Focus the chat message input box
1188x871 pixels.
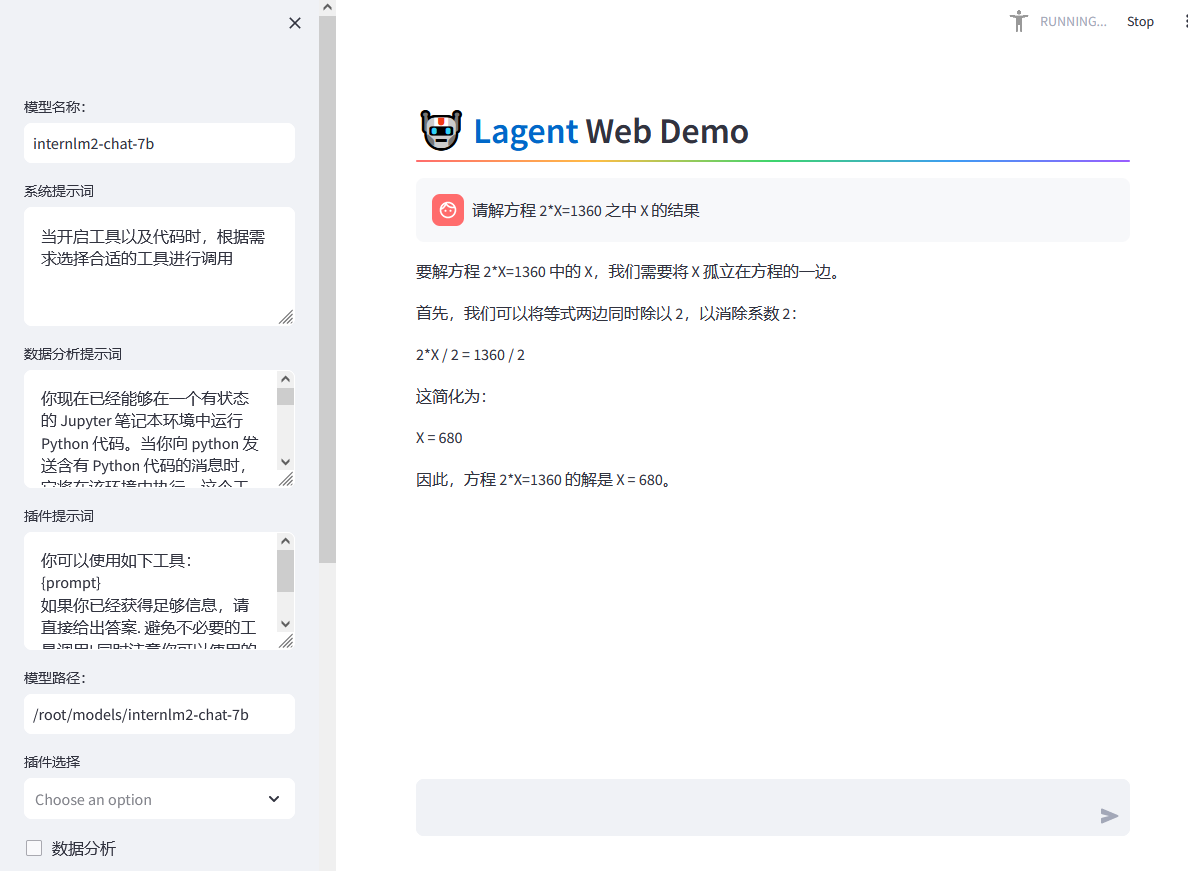[773, 807]
